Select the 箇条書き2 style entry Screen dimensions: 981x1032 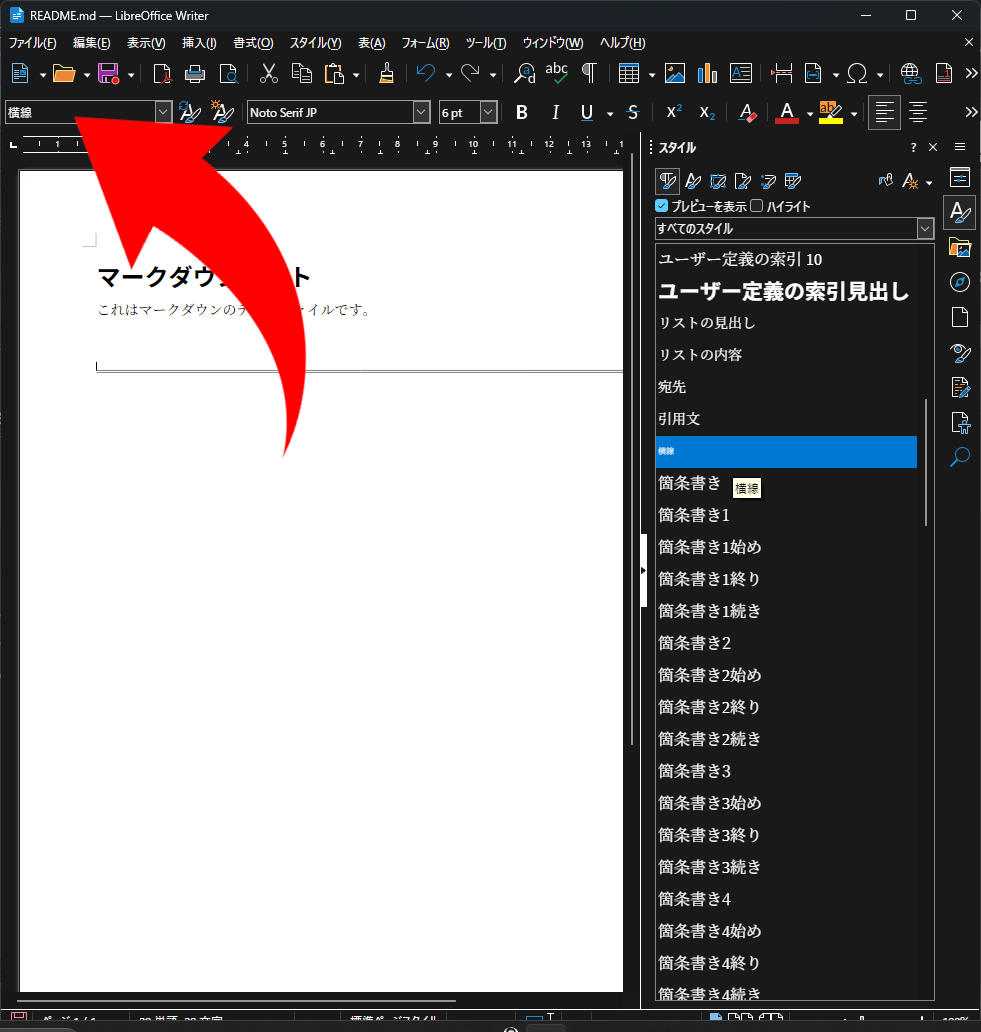tap(694, 643)
